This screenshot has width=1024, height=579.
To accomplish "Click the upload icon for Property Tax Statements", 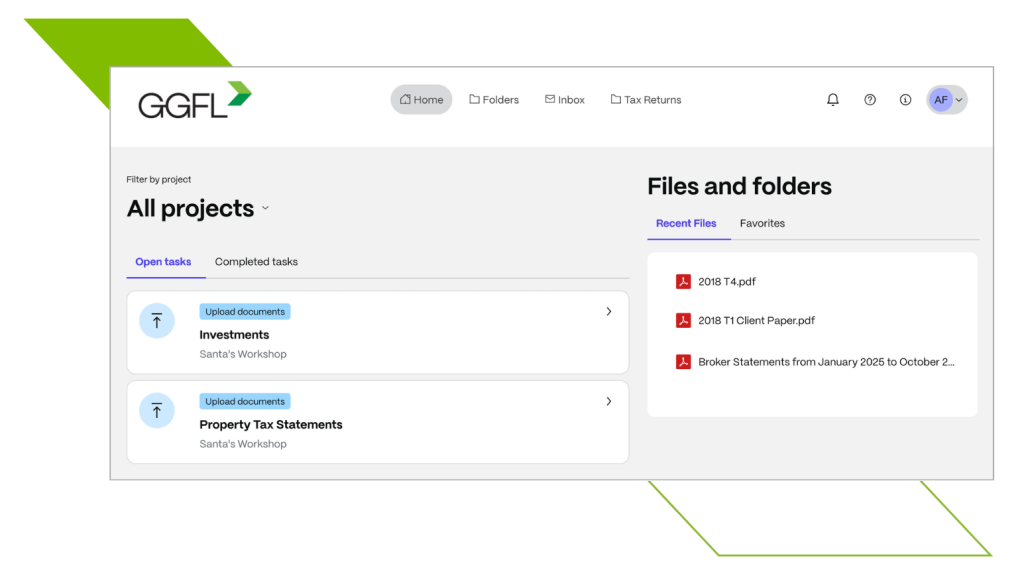I will pyautogui.click(x=157, y=411).
